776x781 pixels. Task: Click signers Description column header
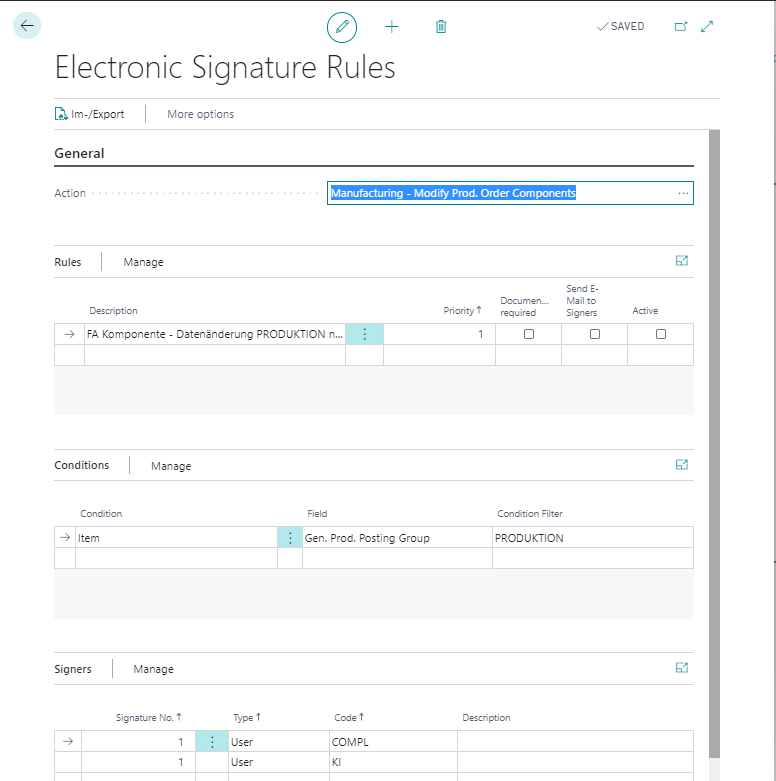click(486, 718)
